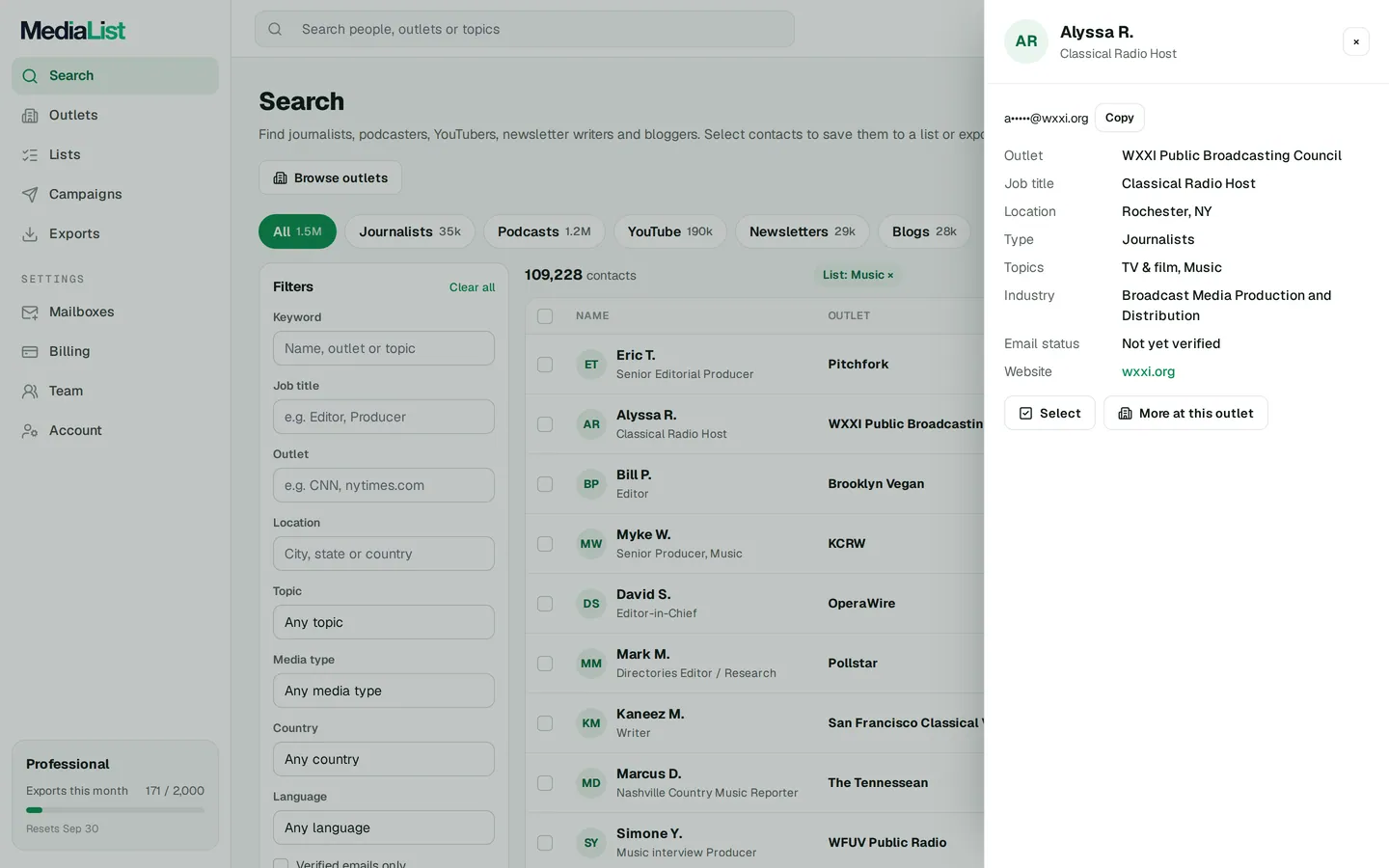The width and height of the screenshot is (1389, 868).
Task: Click the Billing card icon
Action: 30,352
